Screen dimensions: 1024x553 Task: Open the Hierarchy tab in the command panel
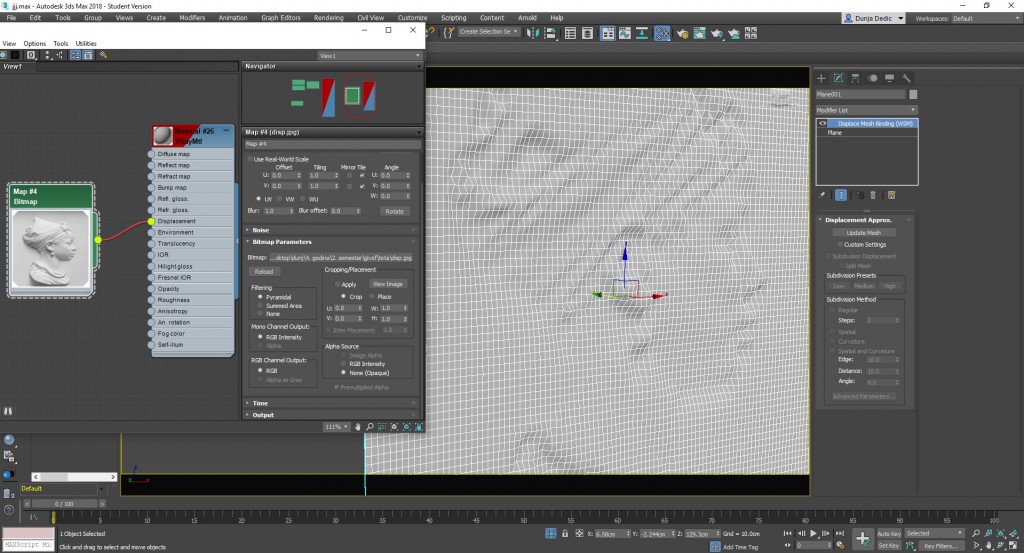855,78
